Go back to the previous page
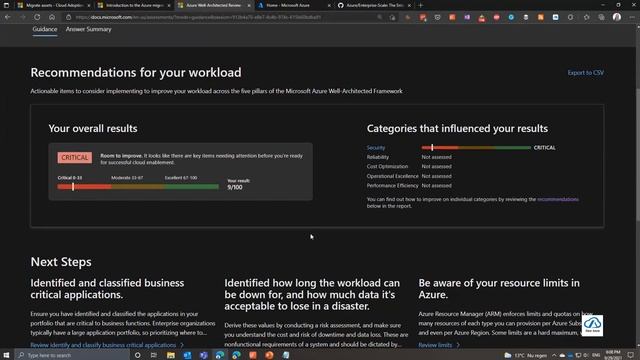This screenshot has width=640, height=360. (x=8, y=17)
